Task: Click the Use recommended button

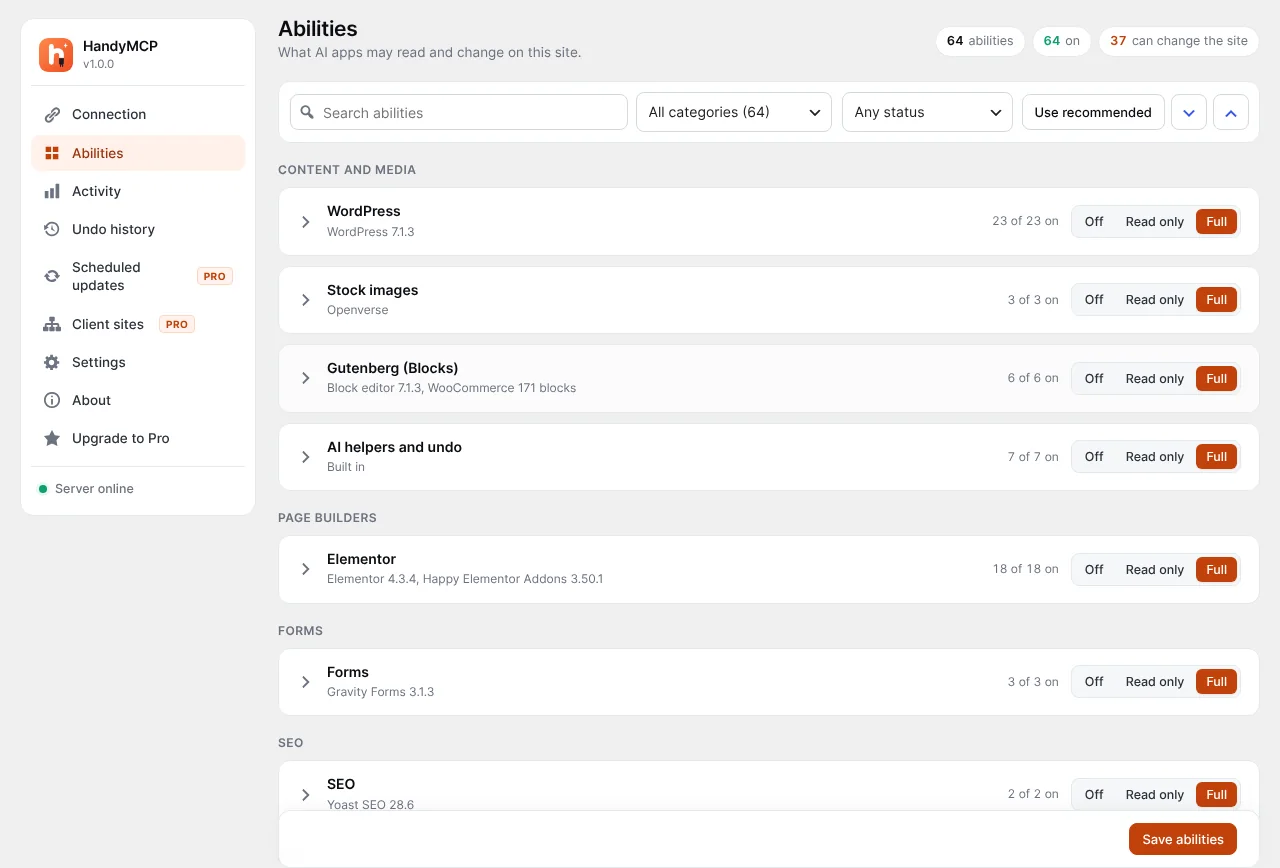Action: tap(1093, 112)
